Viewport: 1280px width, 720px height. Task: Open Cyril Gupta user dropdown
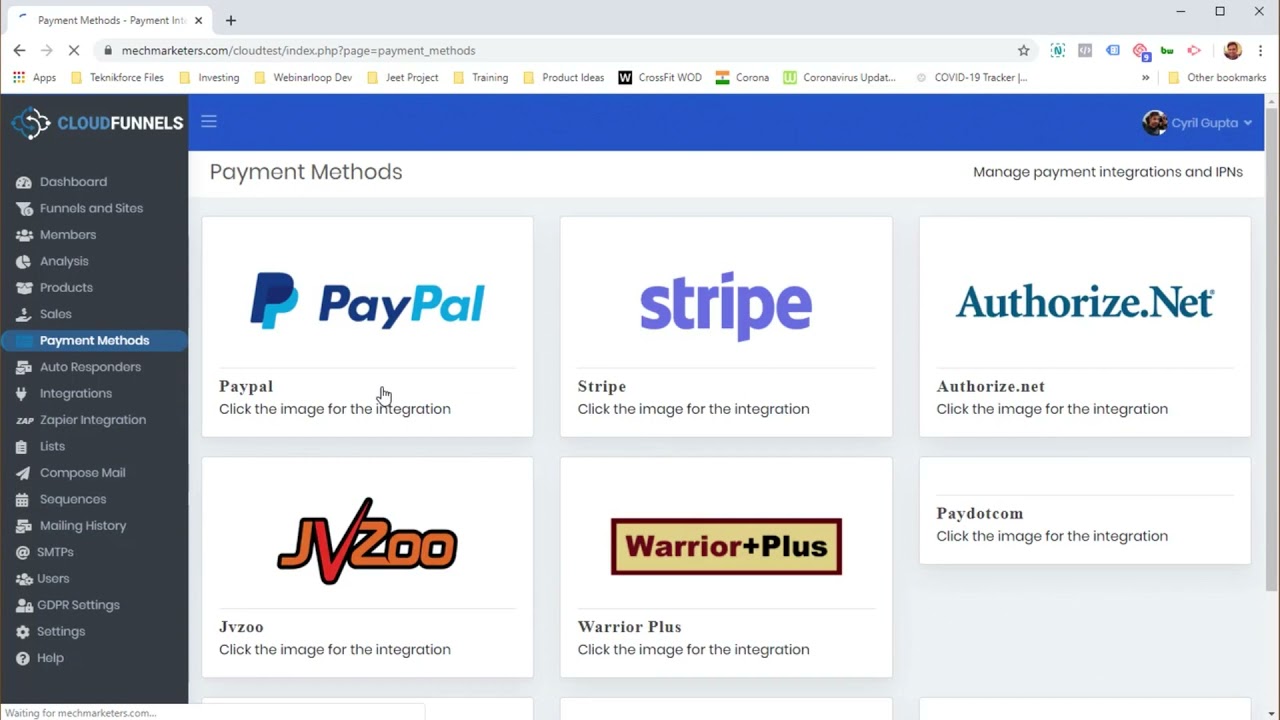(1197, 123)
